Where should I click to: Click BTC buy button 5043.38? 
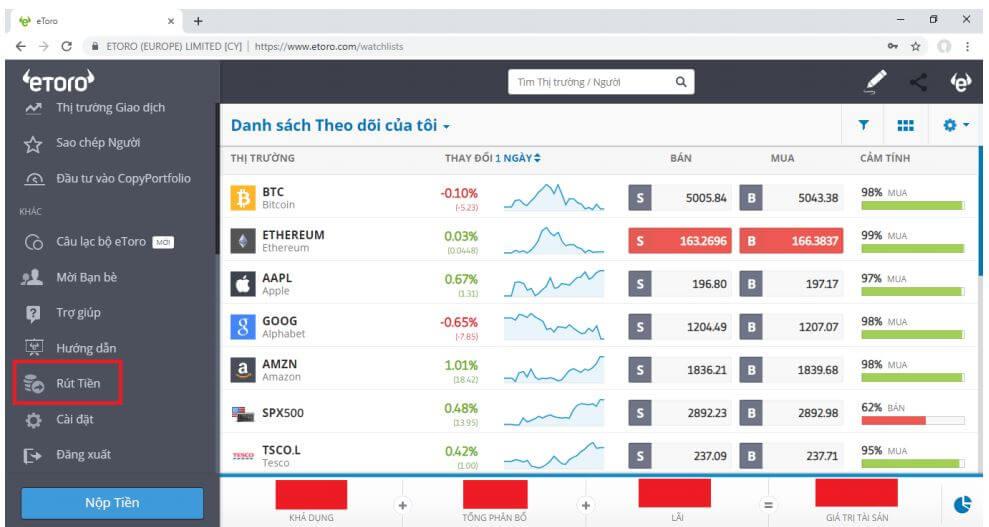tap(791, 198)
